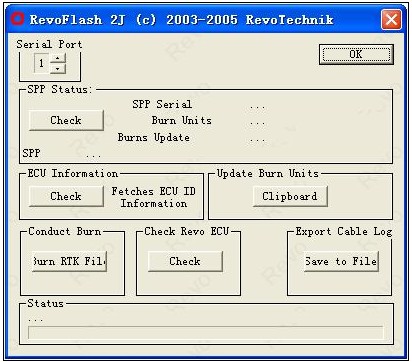Screen dimensions: 412x362
Task: Click the Serial Port value field
Action: coord(42,63)
